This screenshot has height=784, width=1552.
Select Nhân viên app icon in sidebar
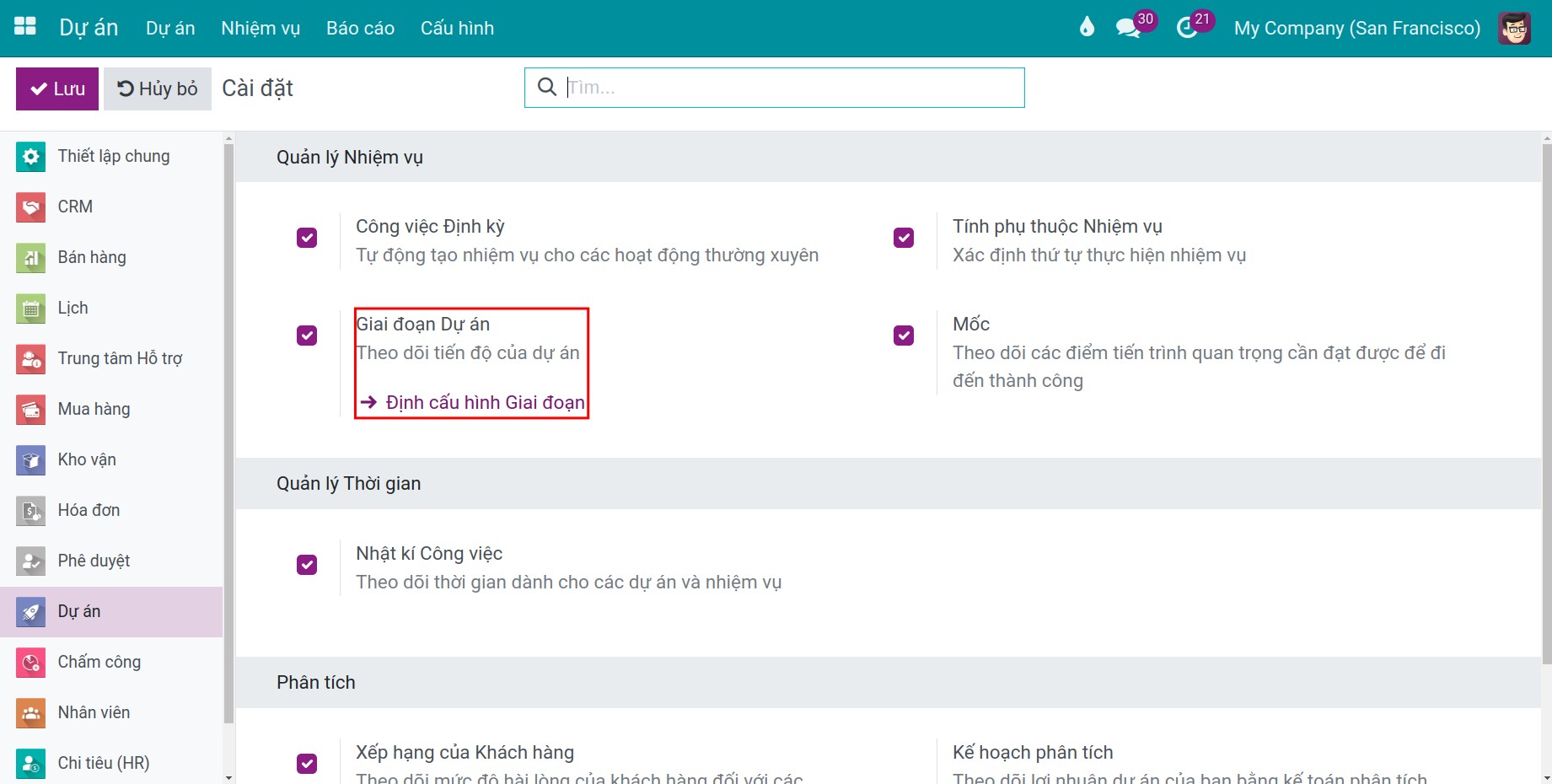[31, 713]
